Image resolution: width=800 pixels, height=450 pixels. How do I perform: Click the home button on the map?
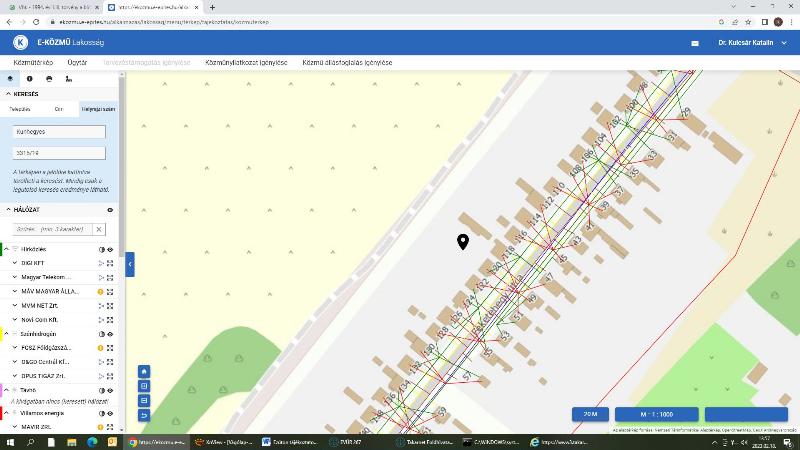144,371
